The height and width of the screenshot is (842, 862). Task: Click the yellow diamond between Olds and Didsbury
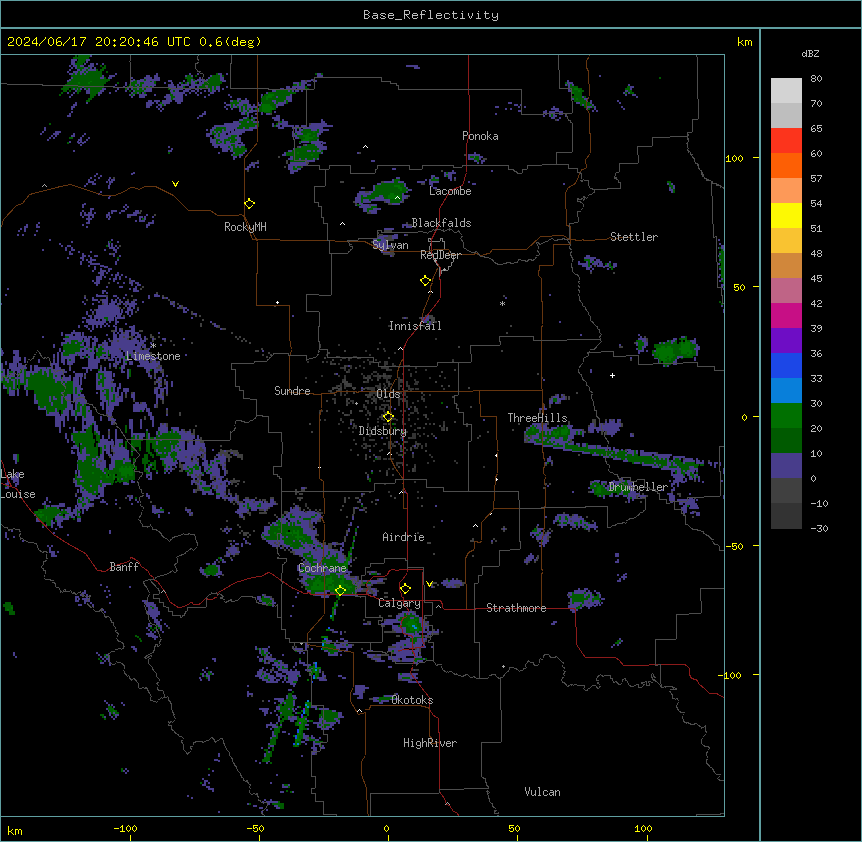(x=388, y=417)
